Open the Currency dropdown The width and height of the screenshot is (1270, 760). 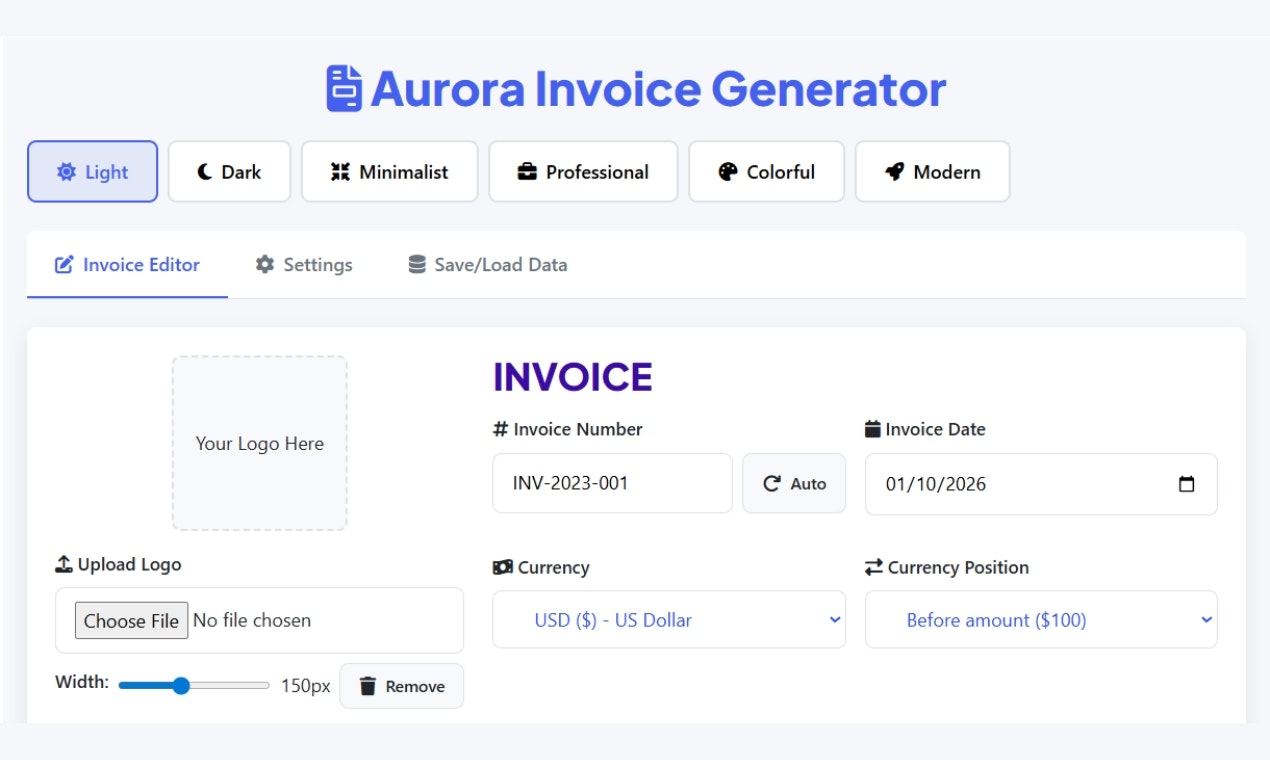[x=668, y=619]
